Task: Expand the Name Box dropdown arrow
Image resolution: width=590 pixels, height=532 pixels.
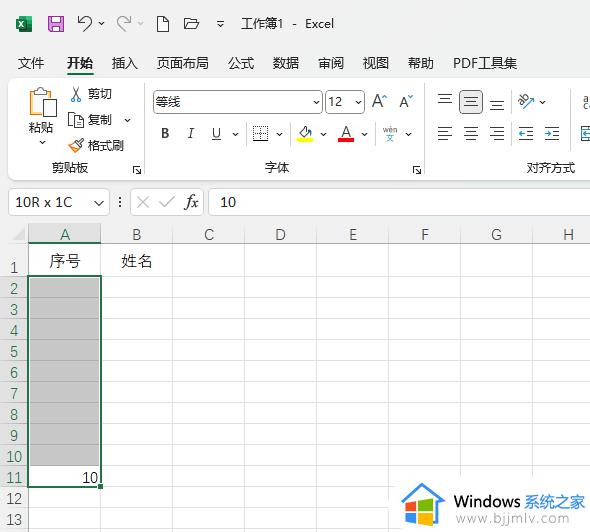Action: tap(99, 203)
